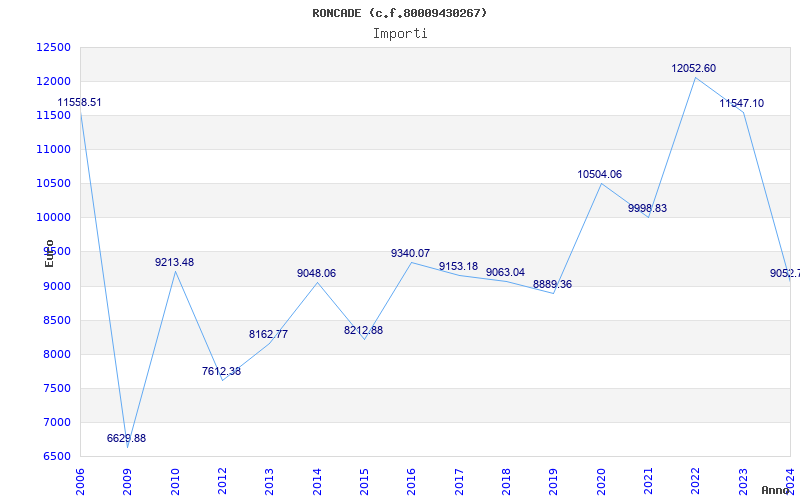Click the Importi subtitle

(400, 34)
